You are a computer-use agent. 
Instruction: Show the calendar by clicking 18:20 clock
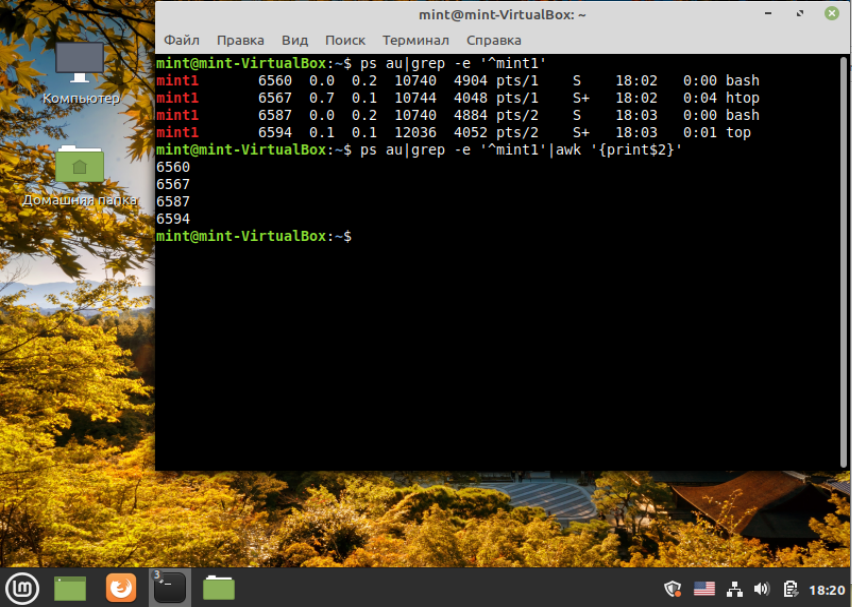(827, 590)
